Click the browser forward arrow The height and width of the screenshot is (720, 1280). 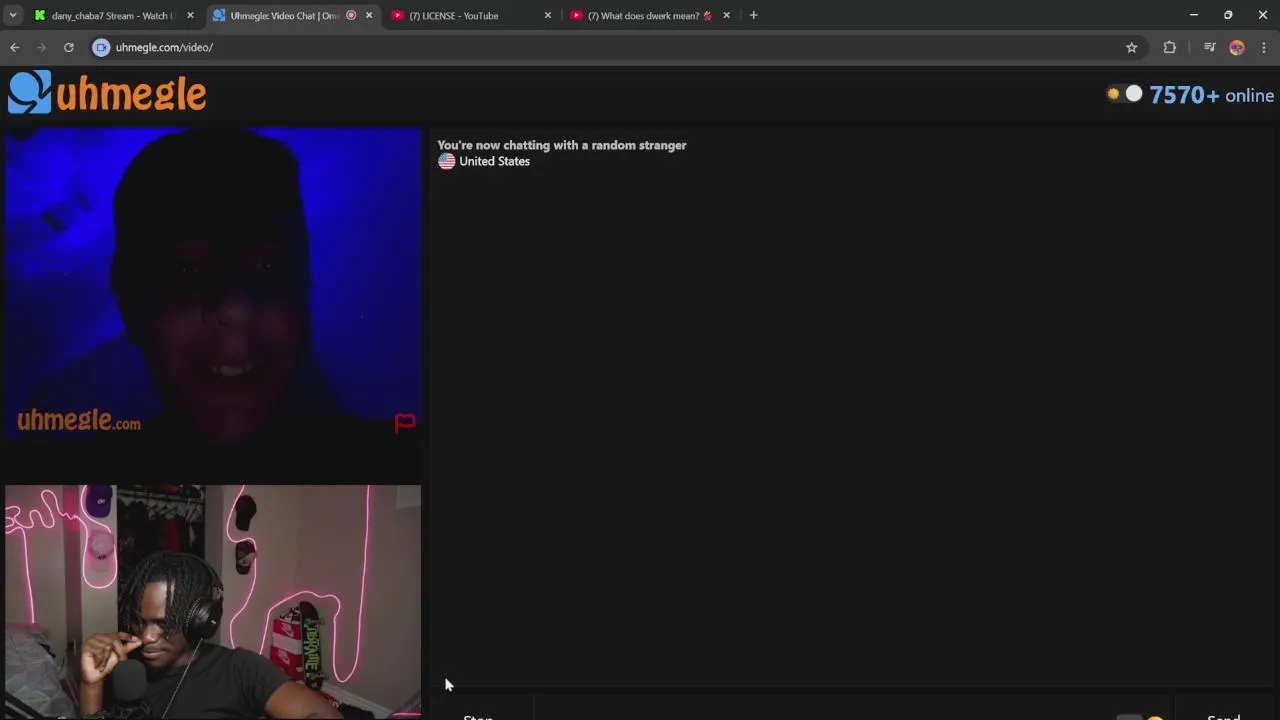[41, 47]
